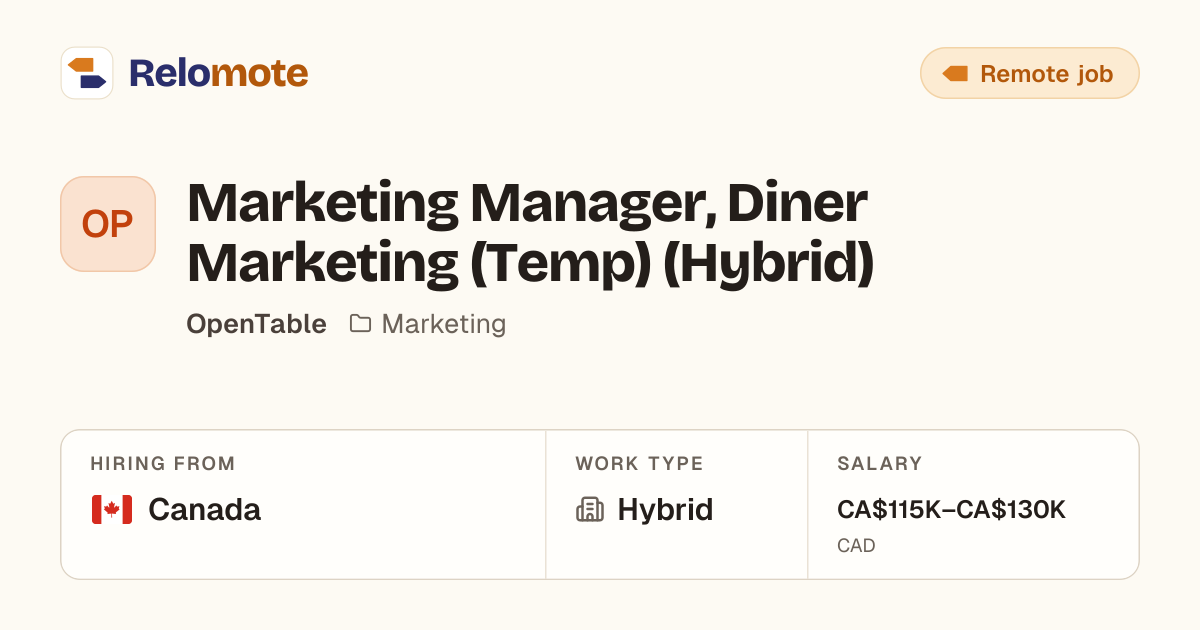Image resolution: width=1200 pixels, height=630 pixels.
Task: Click the OP company avatar
Action: [108, 224]
